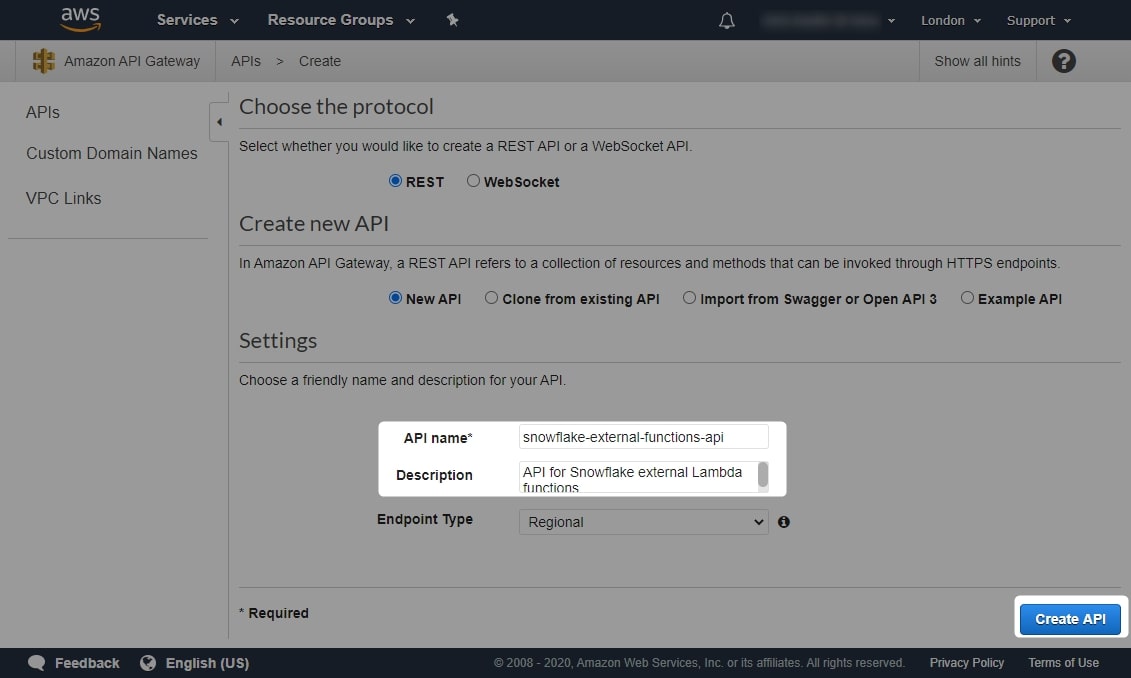Click the Feedback link in footer
The width and height of the screenshot is (1131, 678).
(x=87, y=663)
